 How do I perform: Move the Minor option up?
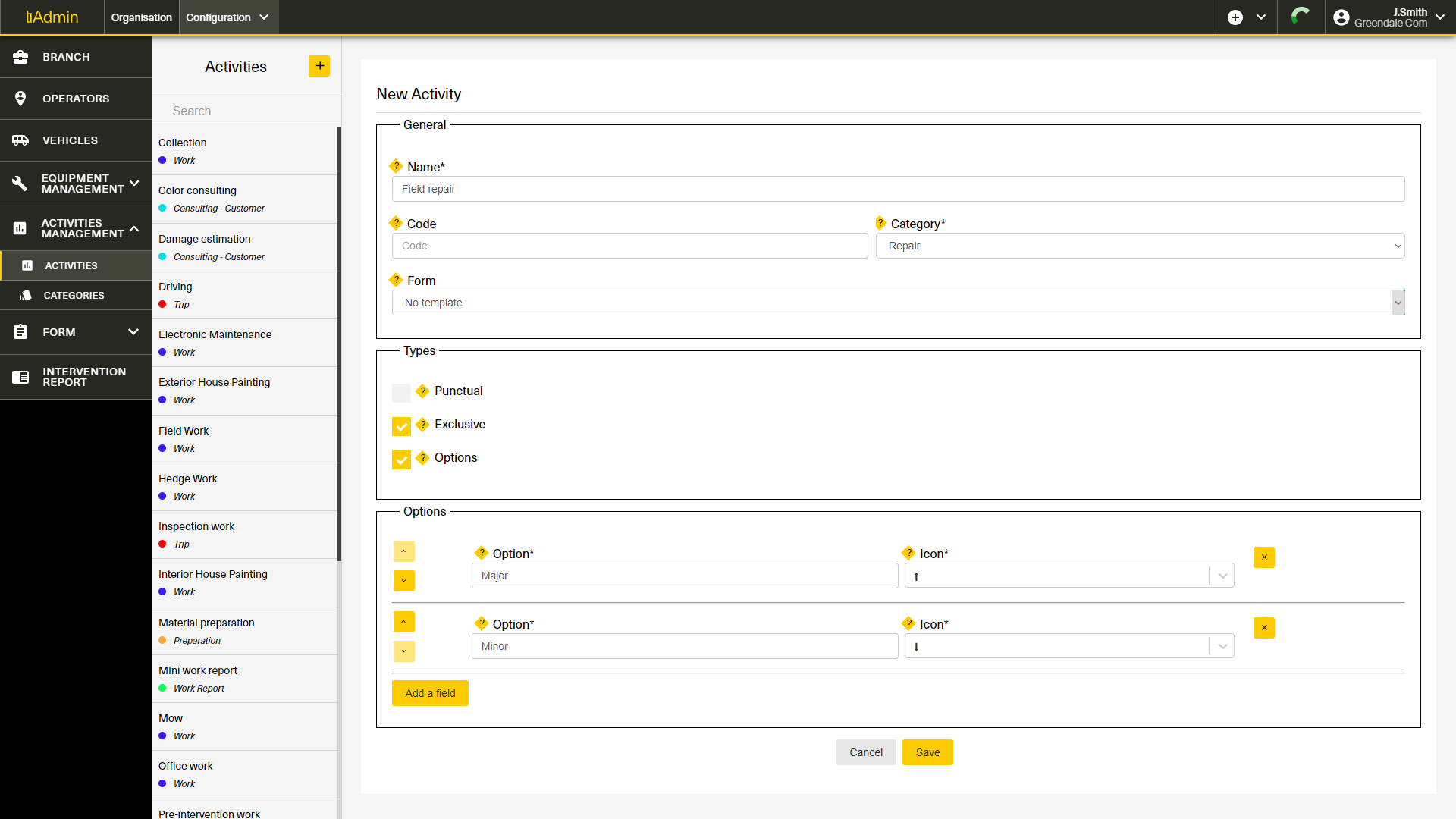point(403,622)
